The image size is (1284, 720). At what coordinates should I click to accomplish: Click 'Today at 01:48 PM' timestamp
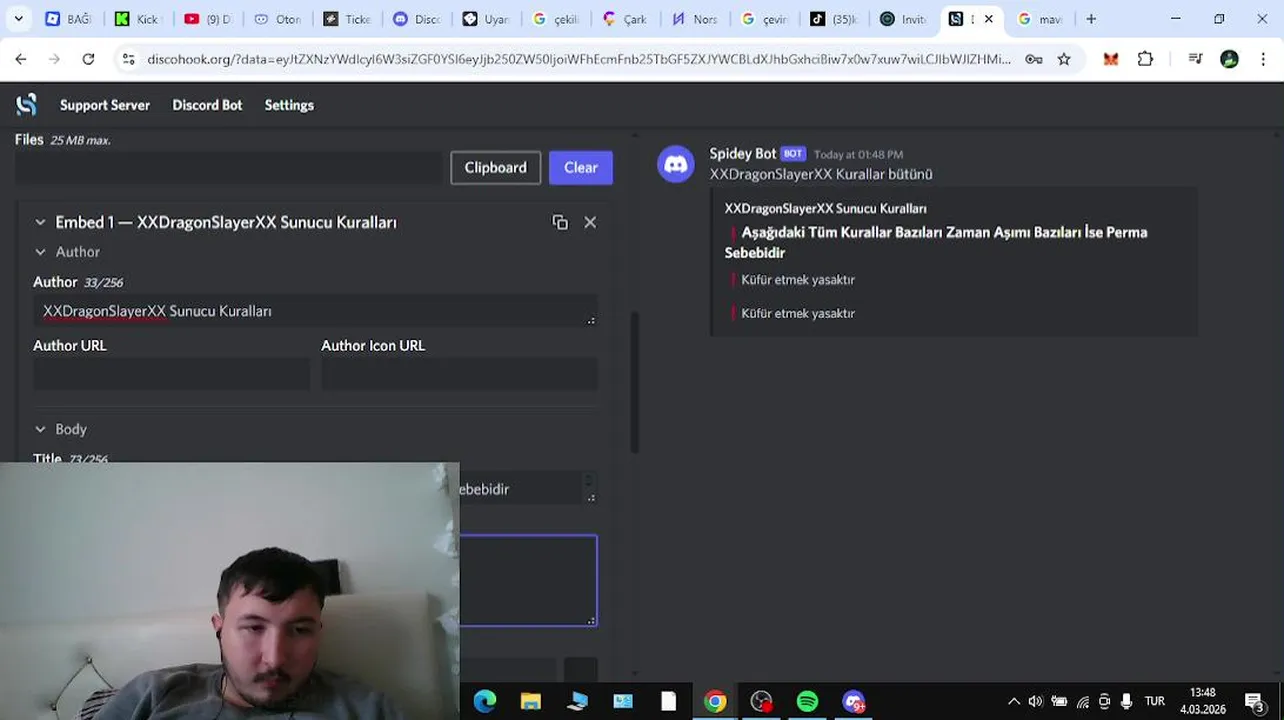[x=858, y=154]
